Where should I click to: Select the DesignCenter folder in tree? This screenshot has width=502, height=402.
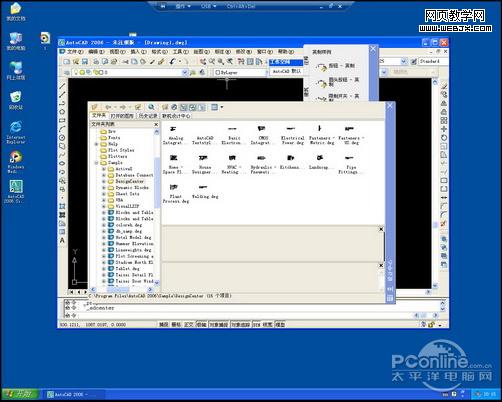click(126, 181)
